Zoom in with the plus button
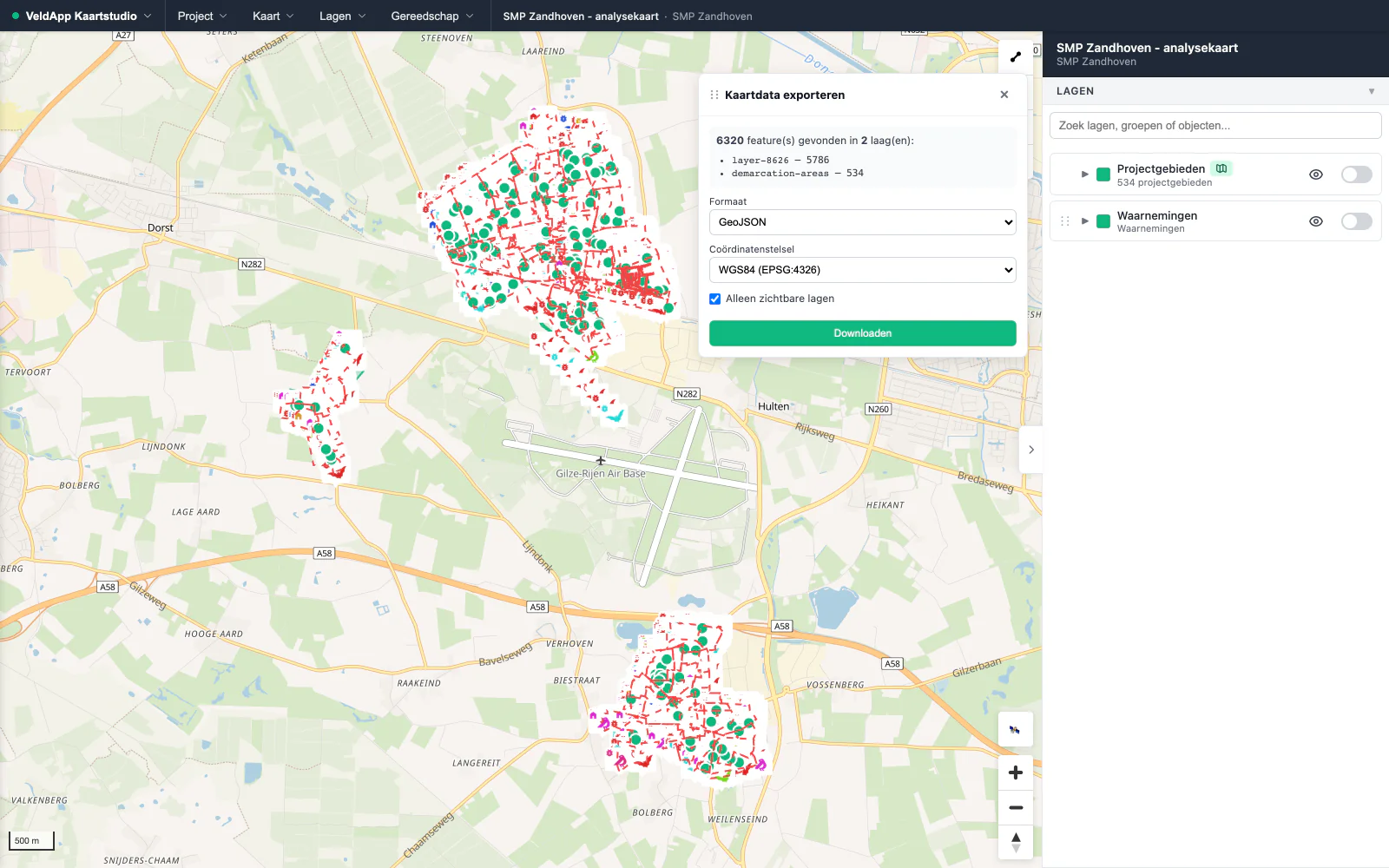This screenshot has height=868, width=1389. click(1015, 773)
